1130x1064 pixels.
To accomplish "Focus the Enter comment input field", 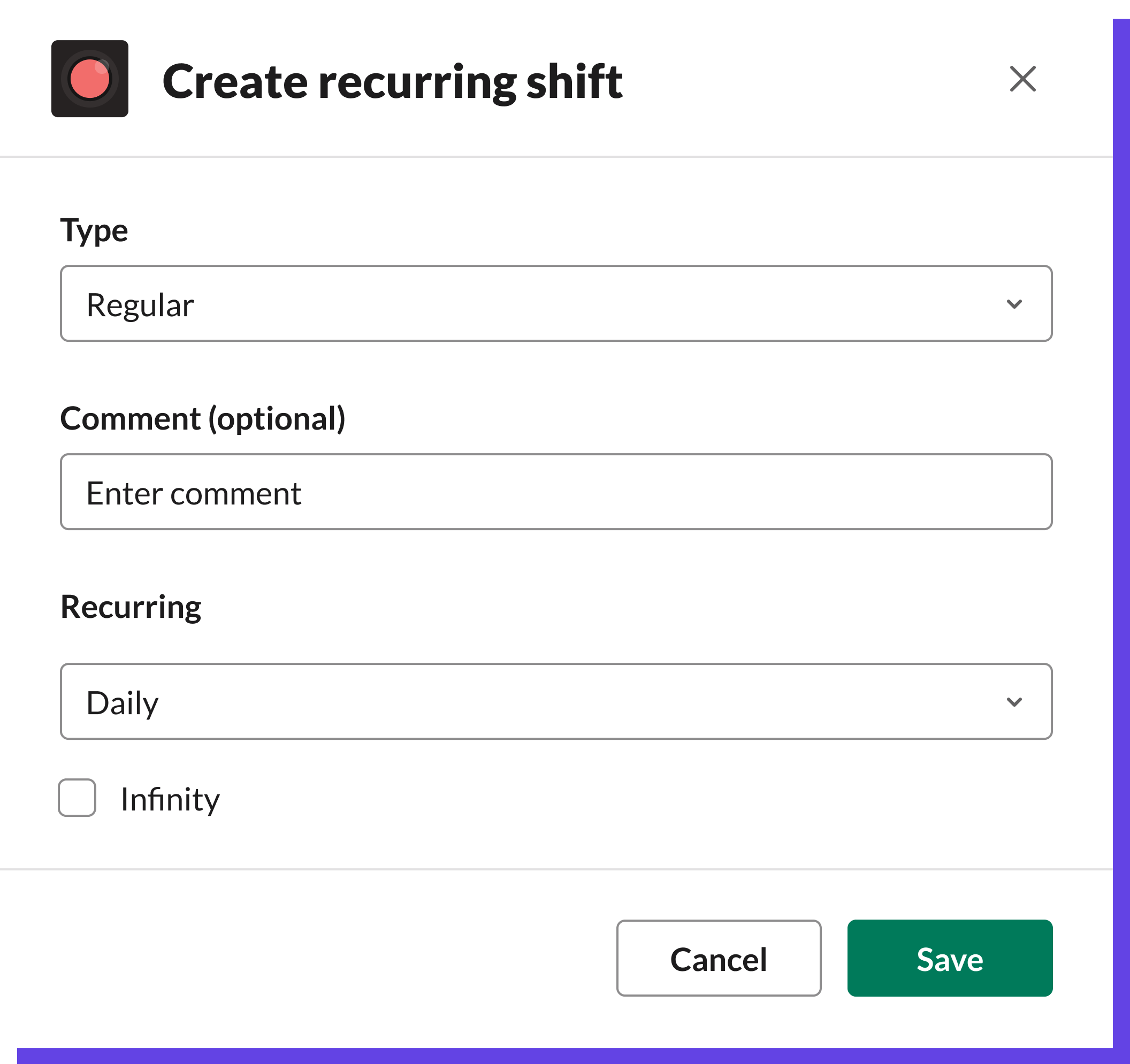I will (556, 492).
